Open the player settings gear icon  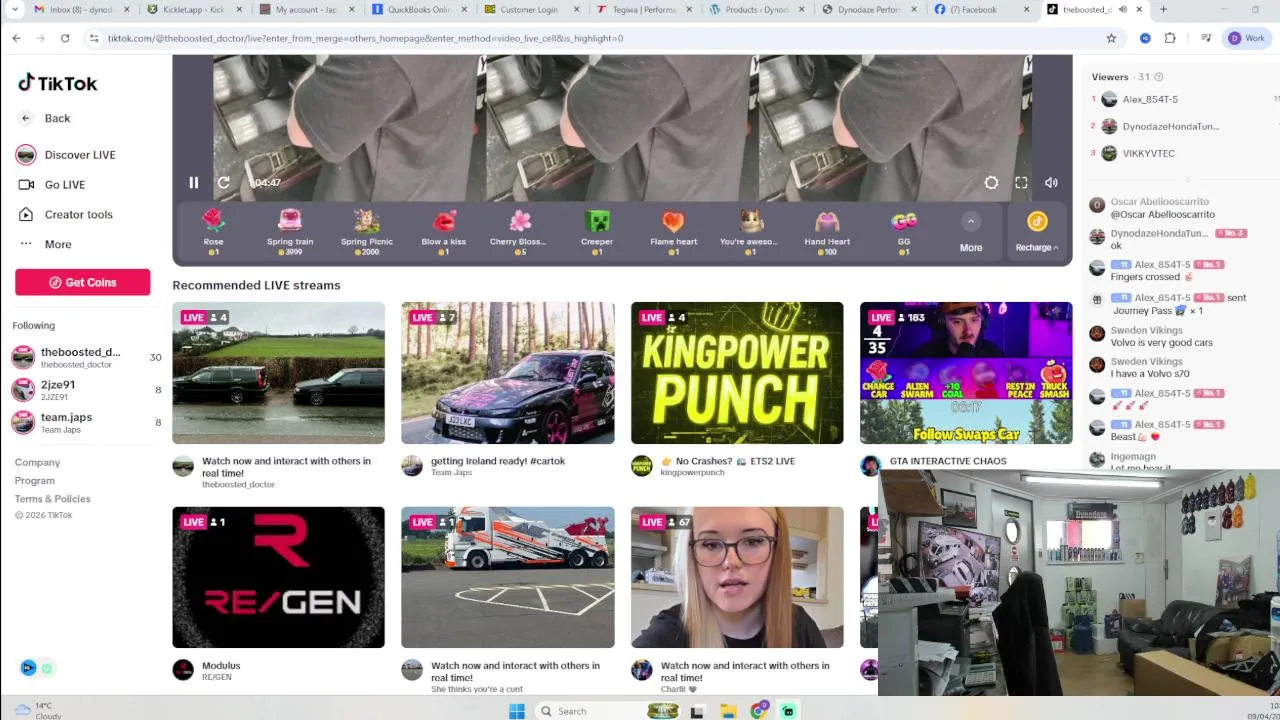point(991,183)
